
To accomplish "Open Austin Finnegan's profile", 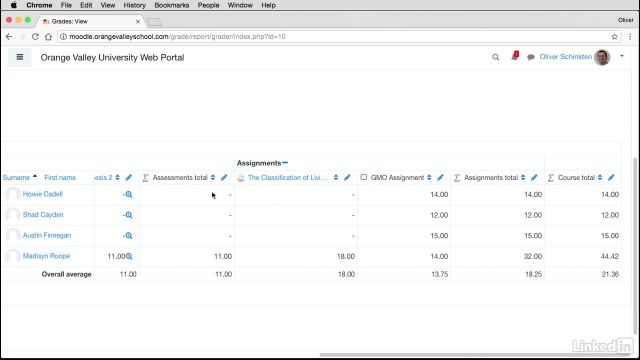I will click(x=47, y=236).
